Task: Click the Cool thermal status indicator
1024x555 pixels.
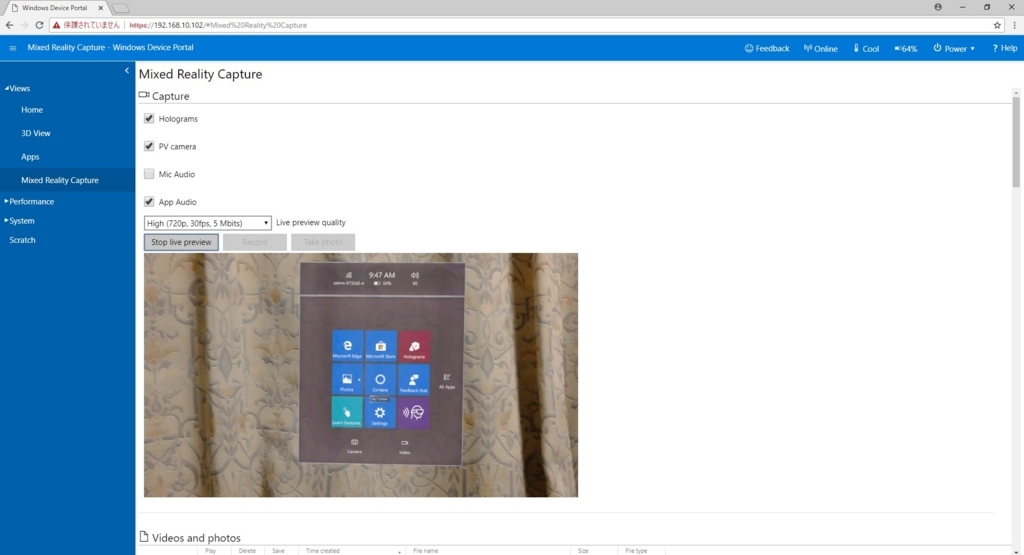Action: point(866,48)
